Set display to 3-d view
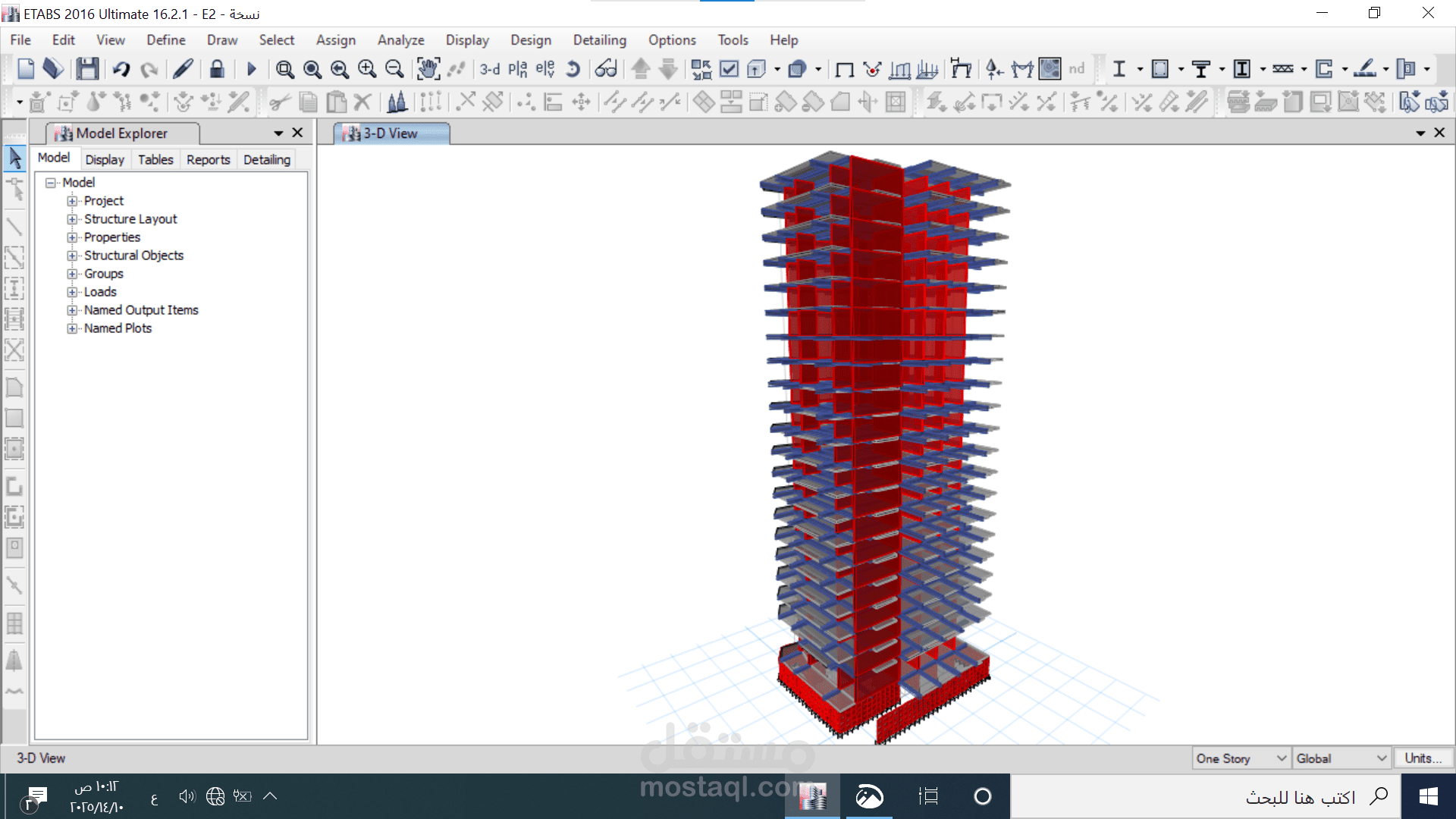 489,69
